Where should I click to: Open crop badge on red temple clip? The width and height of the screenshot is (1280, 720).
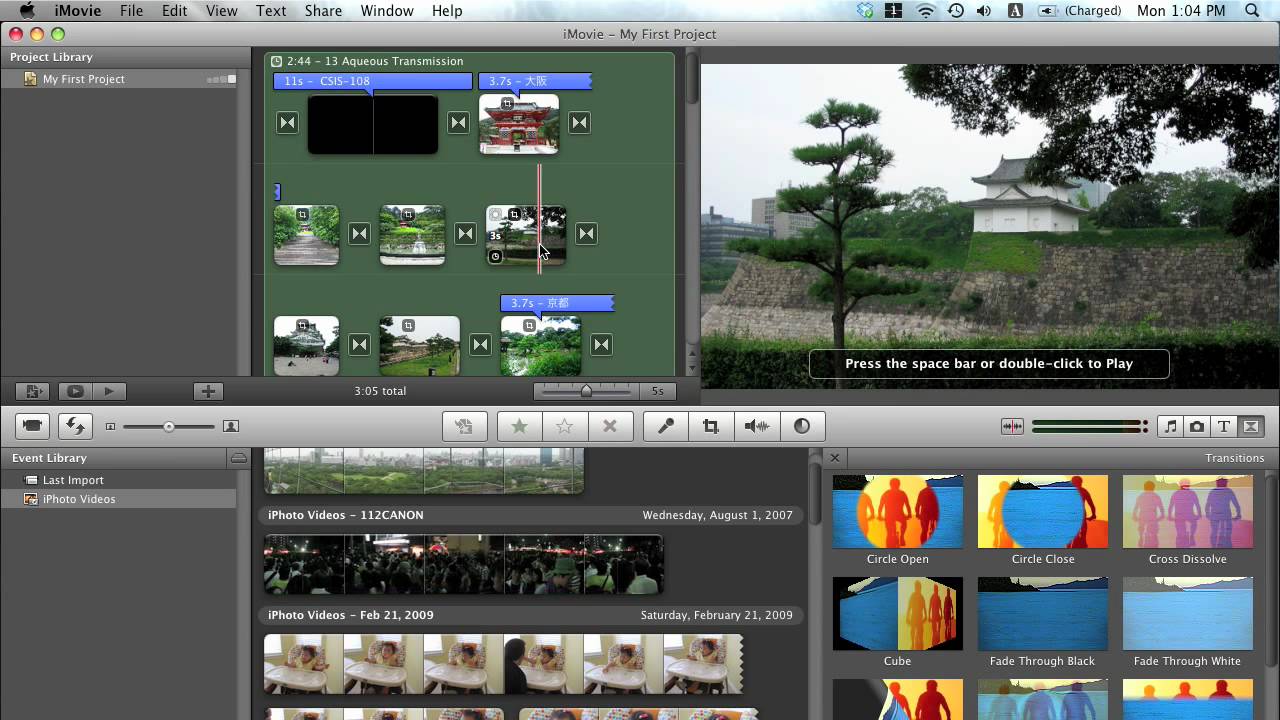(x=507, y=104)
